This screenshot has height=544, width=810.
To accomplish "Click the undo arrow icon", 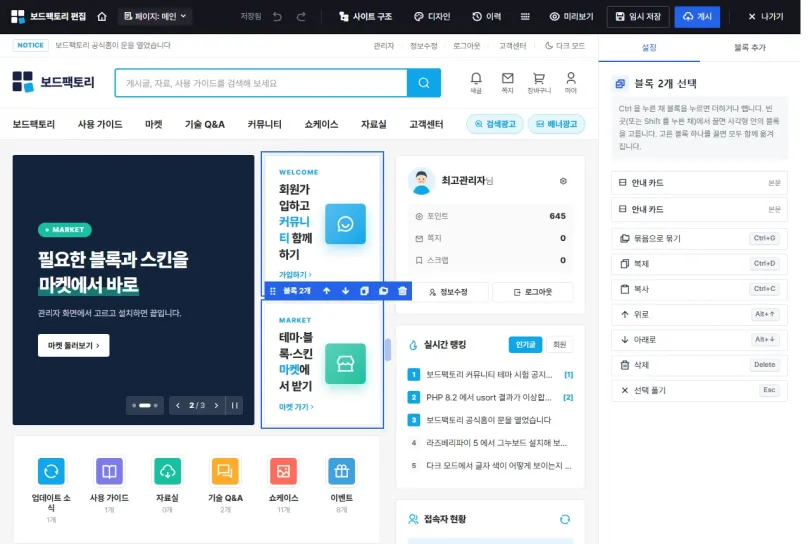I will (x=277, y=17).
